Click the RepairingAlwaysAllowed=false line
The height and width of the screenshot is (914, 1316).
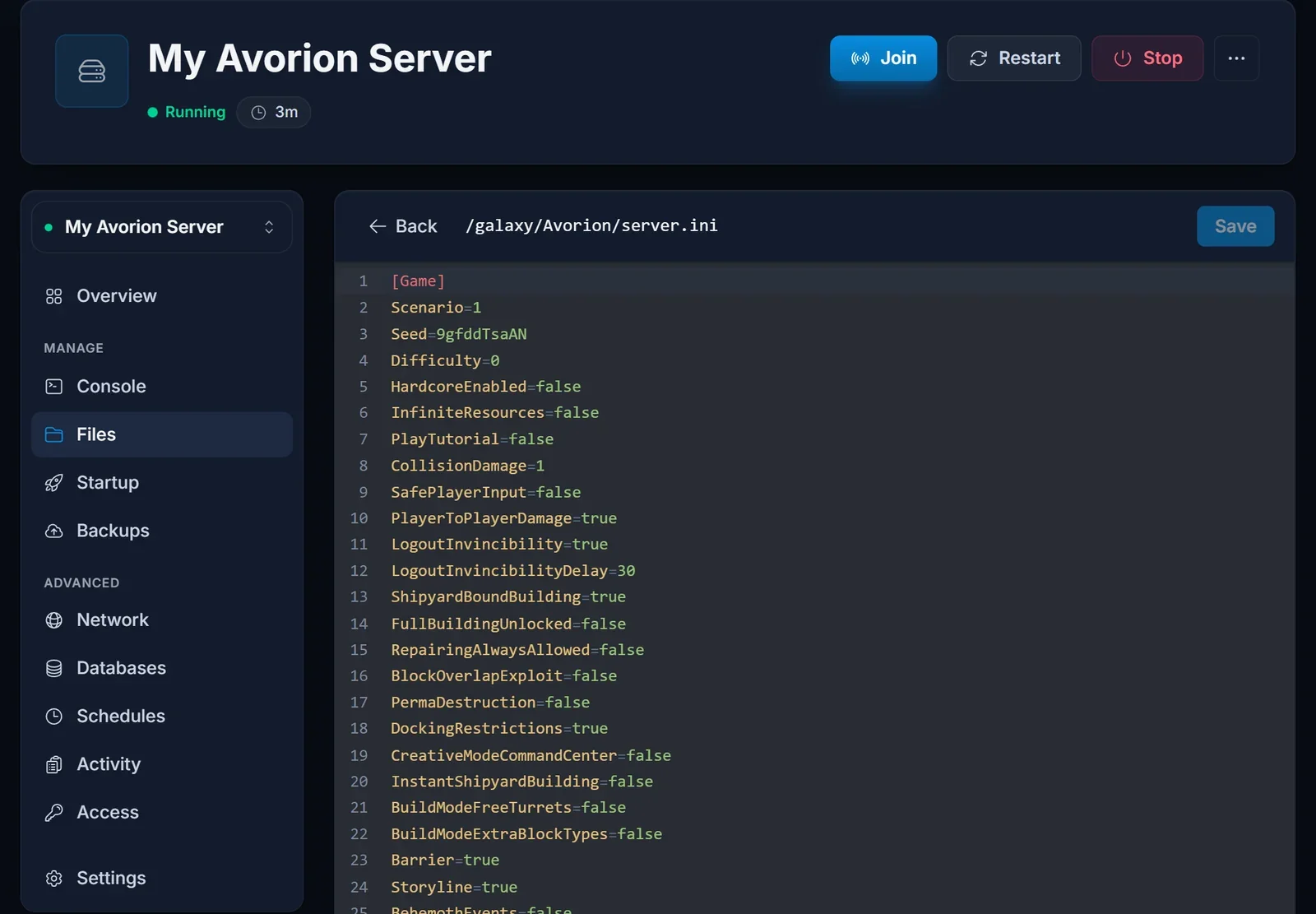tap(517, 650)
